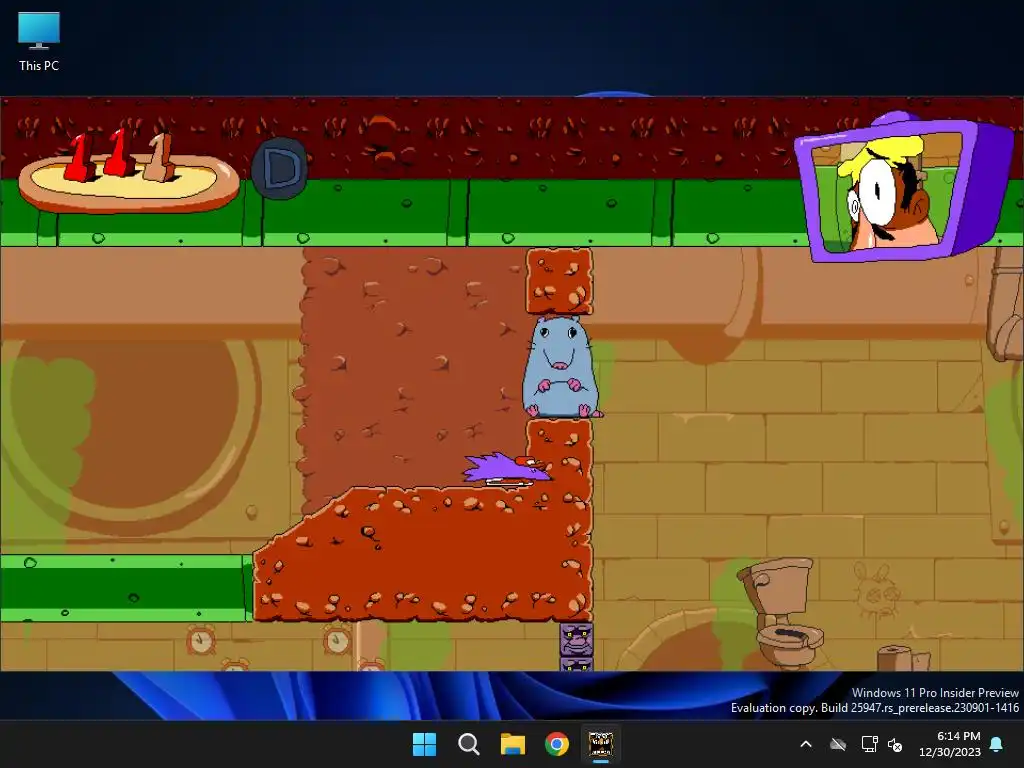Click the purple face block below dirt
The width and height of the screenshot is (1024, 768).
(576, 639)
